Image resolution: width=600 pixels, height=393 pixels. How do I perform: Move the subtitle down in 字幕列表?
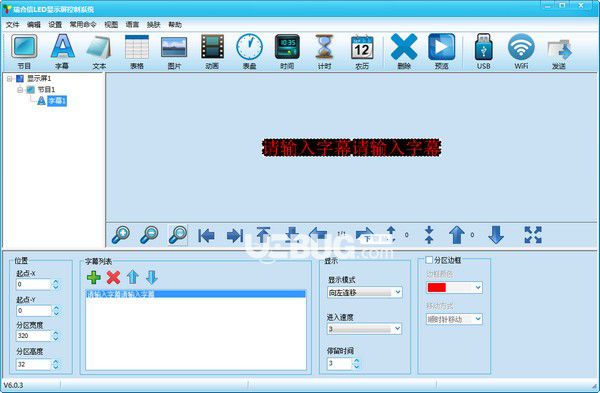[x=152, y=277]
